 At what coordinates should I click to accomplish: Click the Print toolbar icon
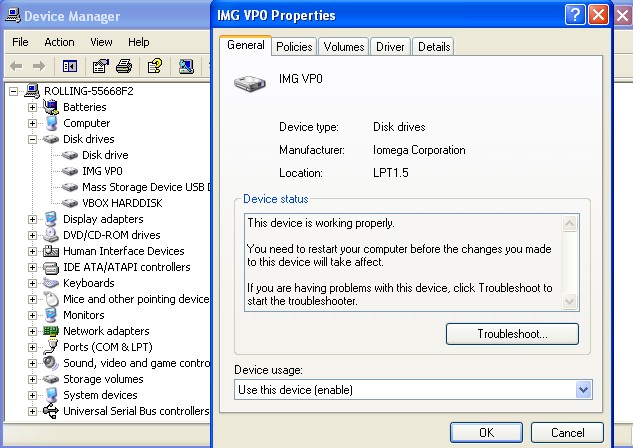pyautogui.click(x=124, y=66)
